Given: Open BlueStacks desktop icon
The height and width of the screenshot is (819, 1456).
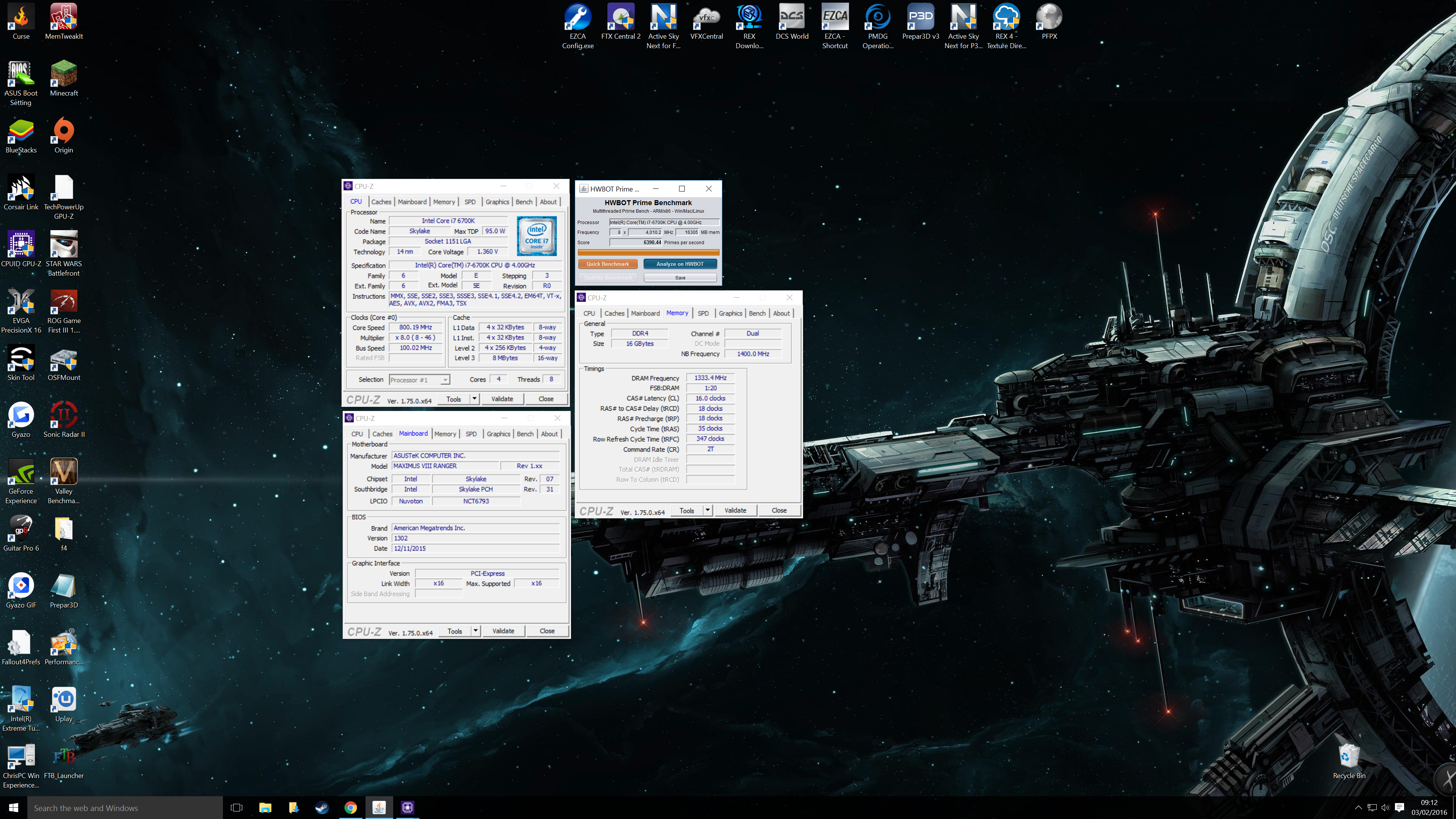Looking at the screenshot, I should (21, 136).
